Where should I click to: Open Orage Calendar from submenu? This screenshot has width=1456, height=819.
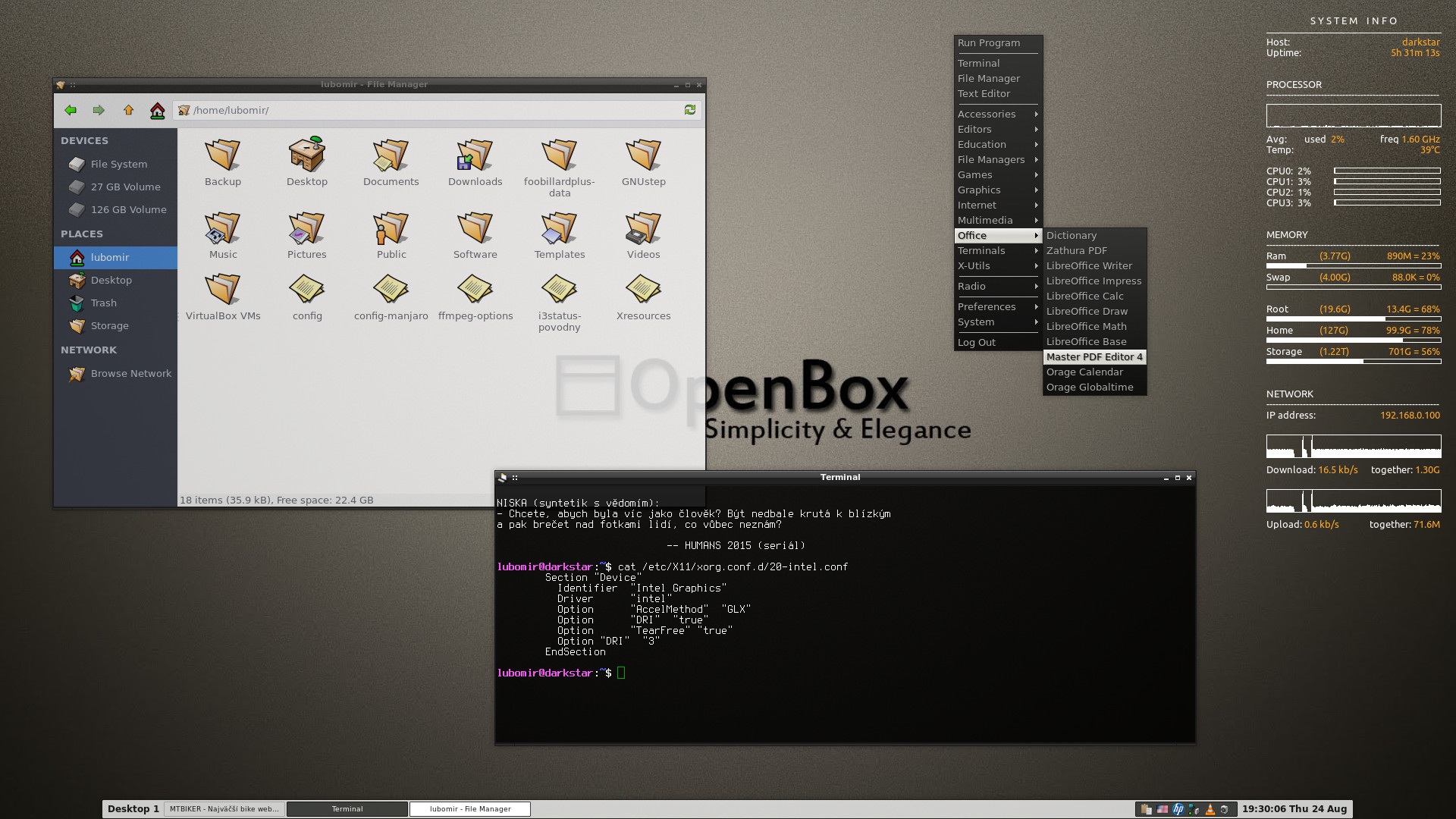click(1094, 372)
